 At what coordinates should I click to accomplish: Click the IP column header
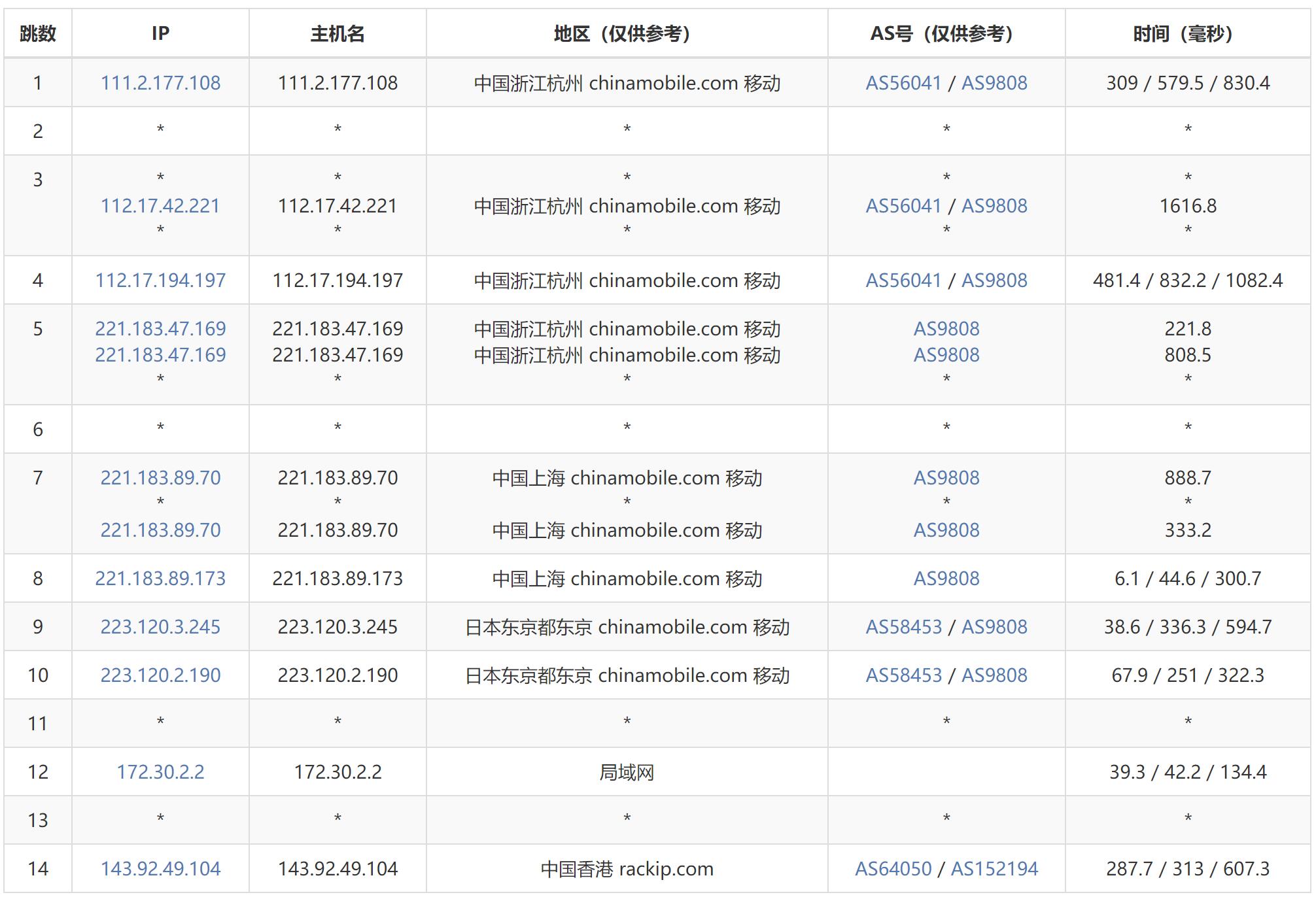[x=160, y=33]
